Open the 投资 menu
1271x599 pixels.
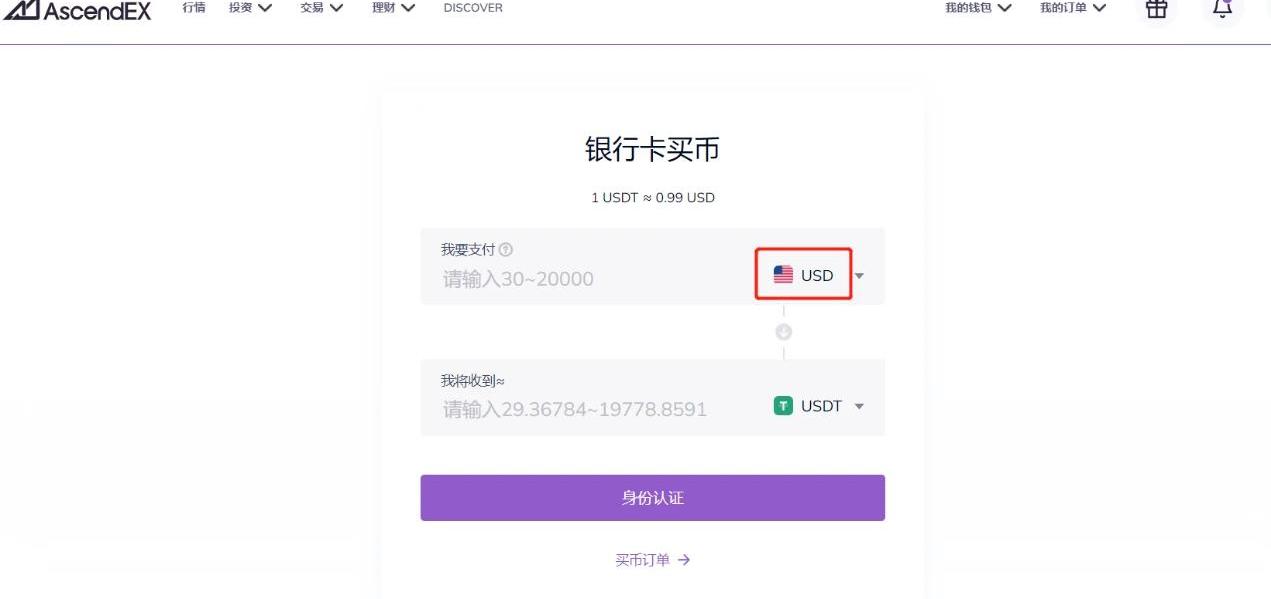click(x=251, y=8)
